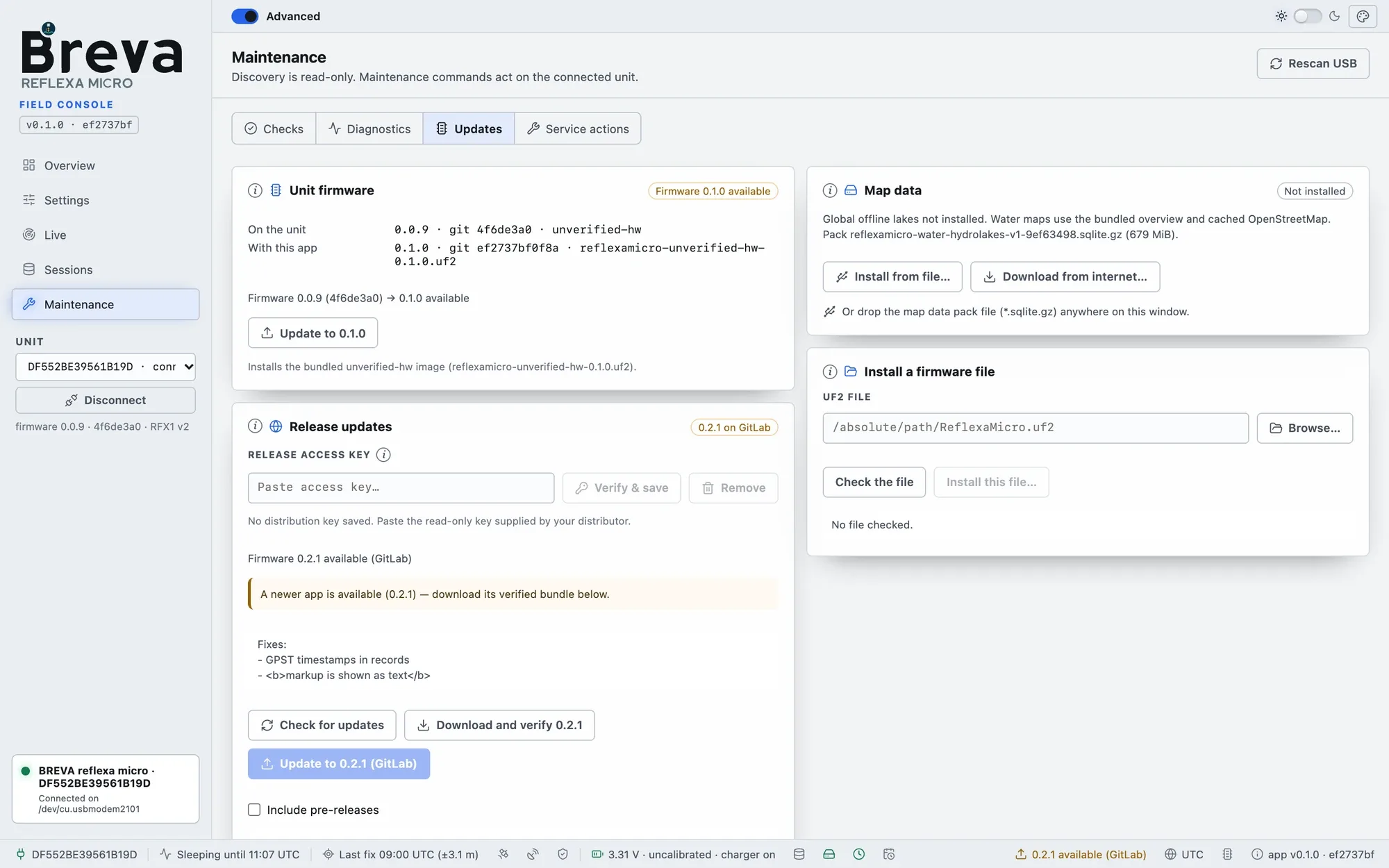Focus the Paste access key field

pos(401,487)
